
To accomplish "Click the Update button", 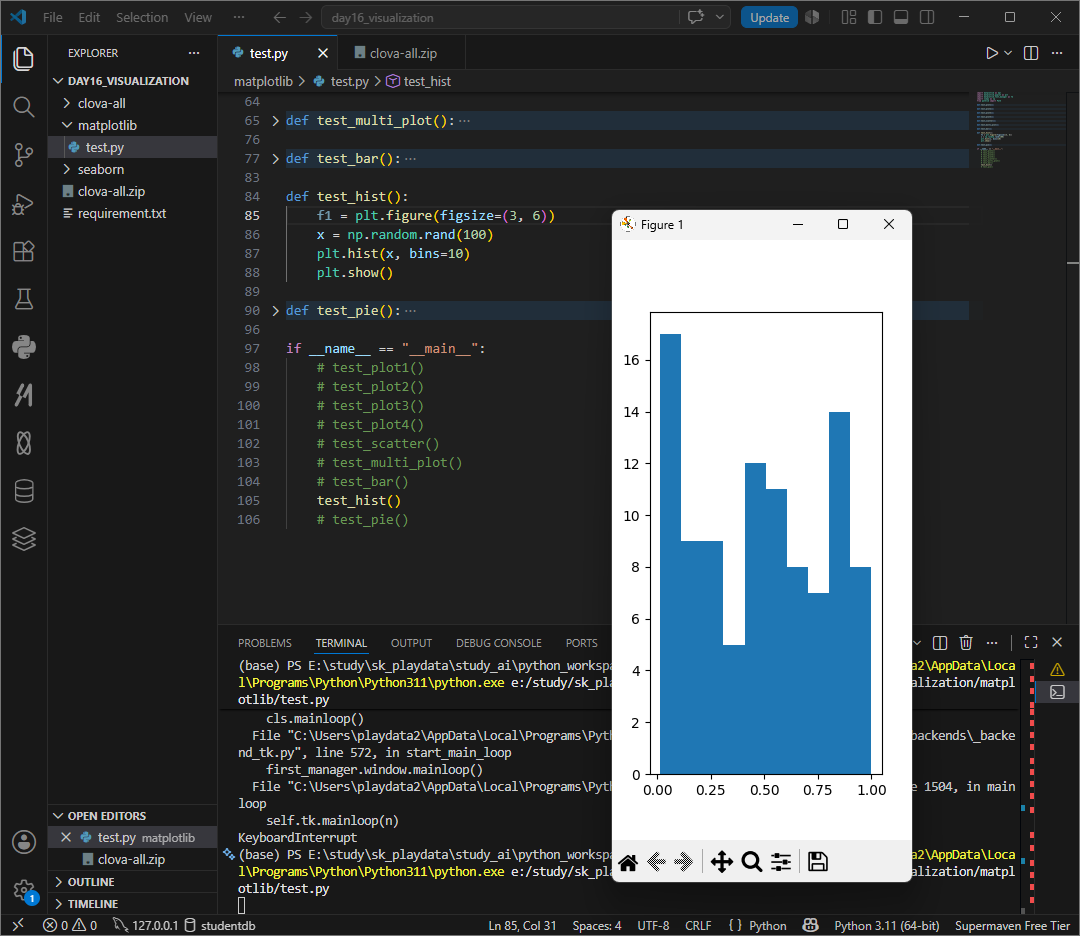I will pos(769,17).
